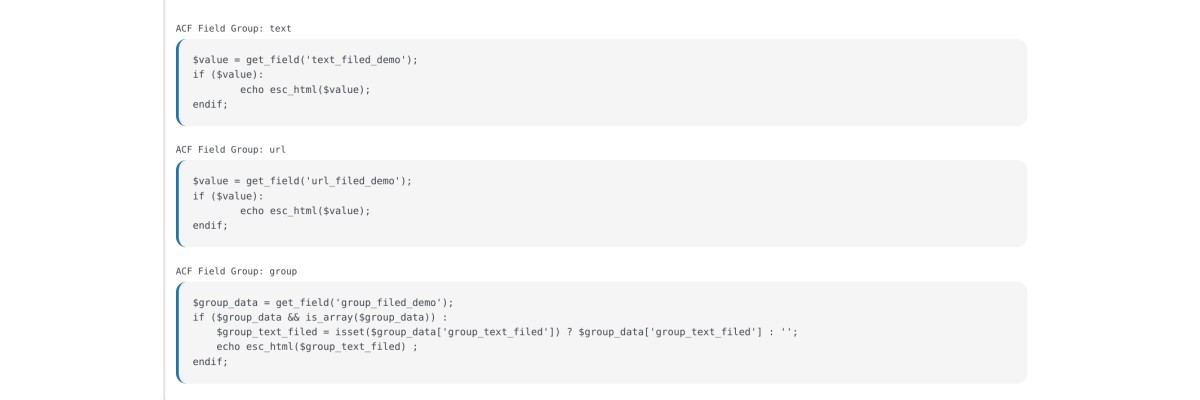Click the echo esc_html line in url block
The image size is (1200, 400).
pos(305,210)
